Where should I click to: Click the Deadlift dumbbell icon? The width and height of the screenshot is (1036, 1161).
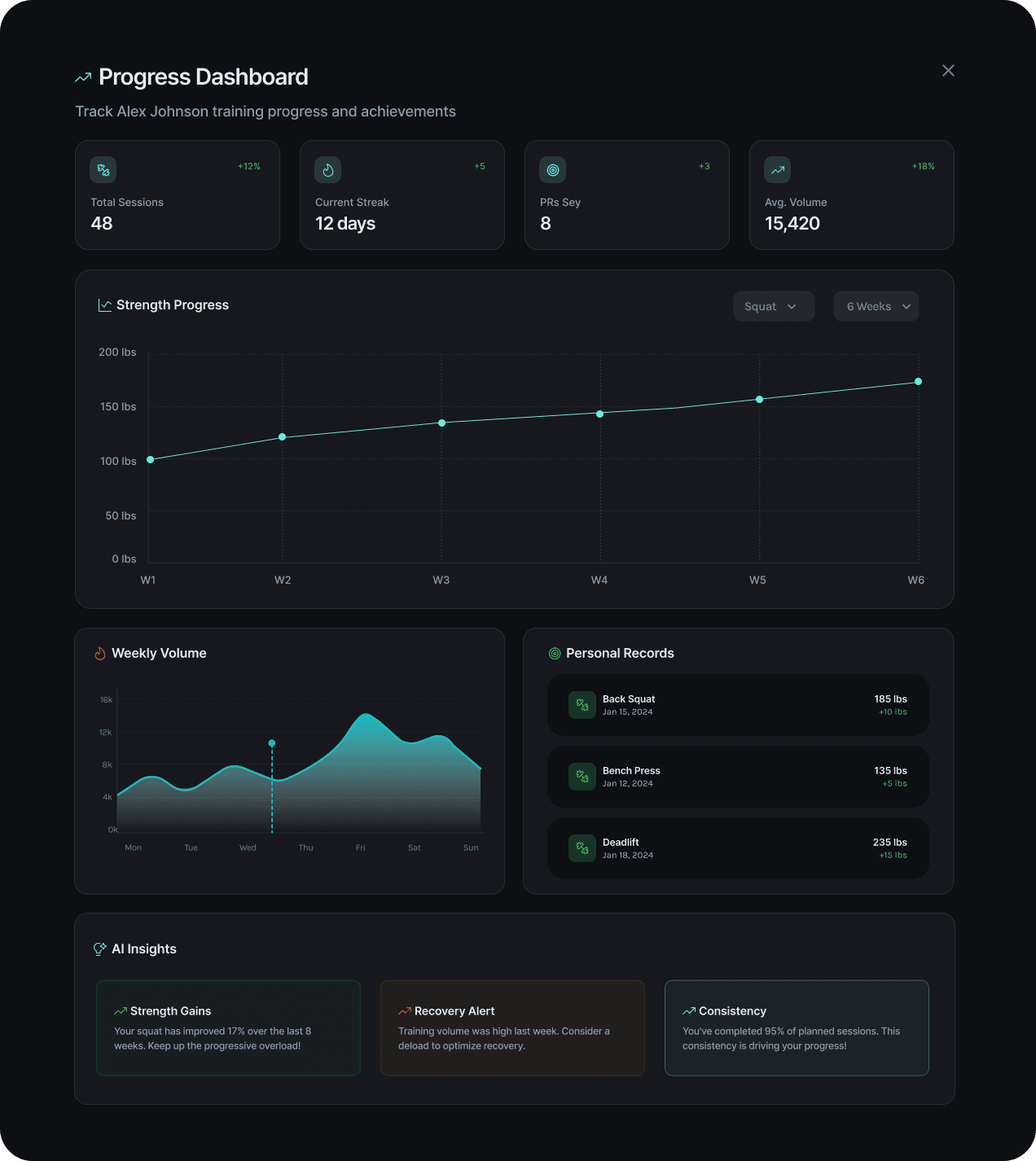click(582, 848)
